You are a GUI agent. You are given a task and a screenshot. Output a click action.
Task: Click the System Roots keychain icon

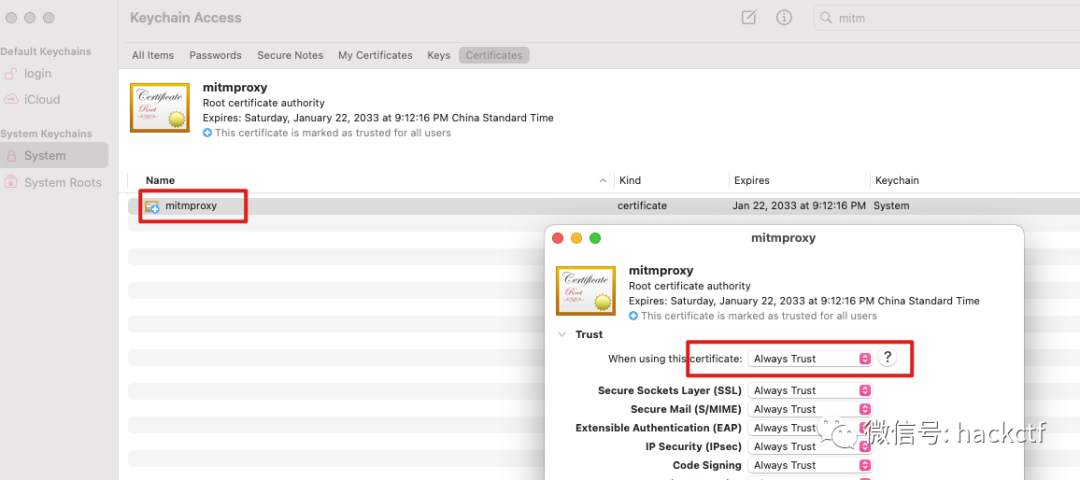[11, 182]
